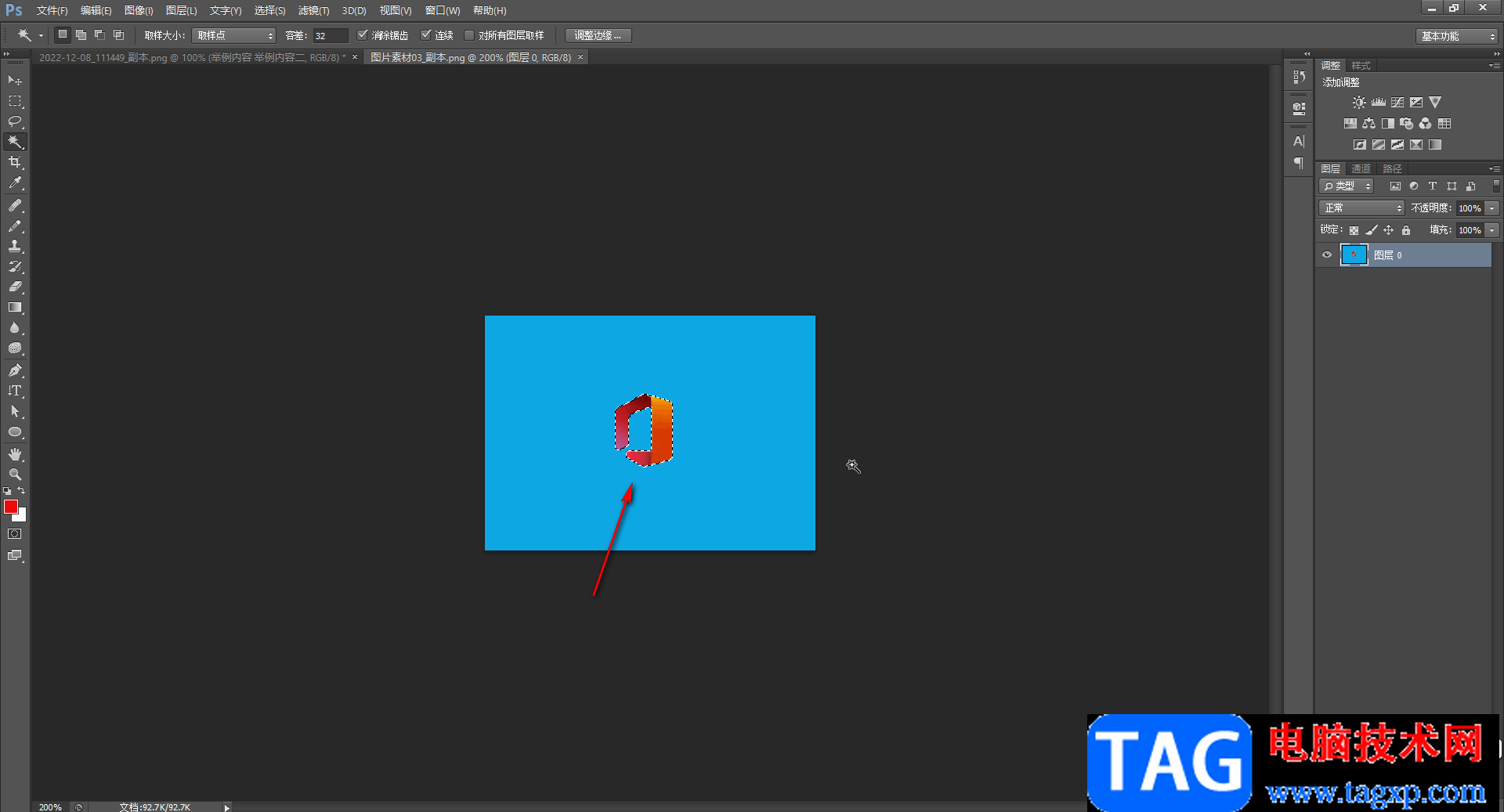Switch to 样式 styles tab
The width and height of the screenshot is (1504, 812).
point(1361,65)
